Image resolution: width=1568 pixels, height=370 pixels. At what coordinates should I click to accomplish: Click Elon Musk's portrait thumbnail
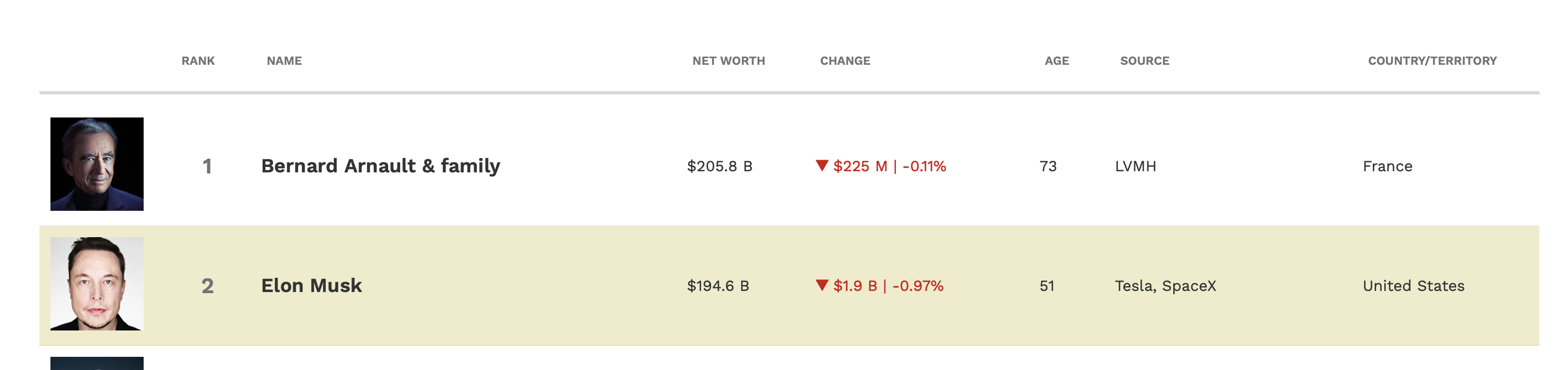[x=97, y=283]
